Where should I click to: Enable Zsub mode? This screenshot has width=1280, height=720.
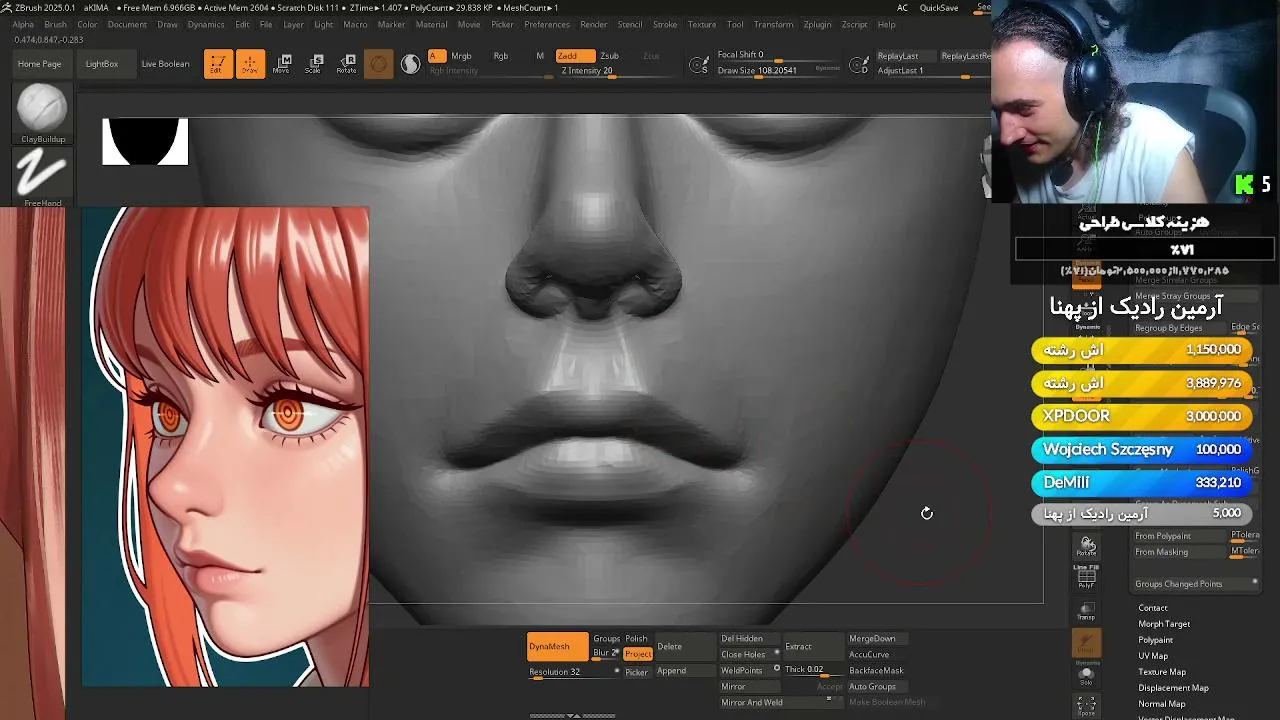tap(609, 56)
